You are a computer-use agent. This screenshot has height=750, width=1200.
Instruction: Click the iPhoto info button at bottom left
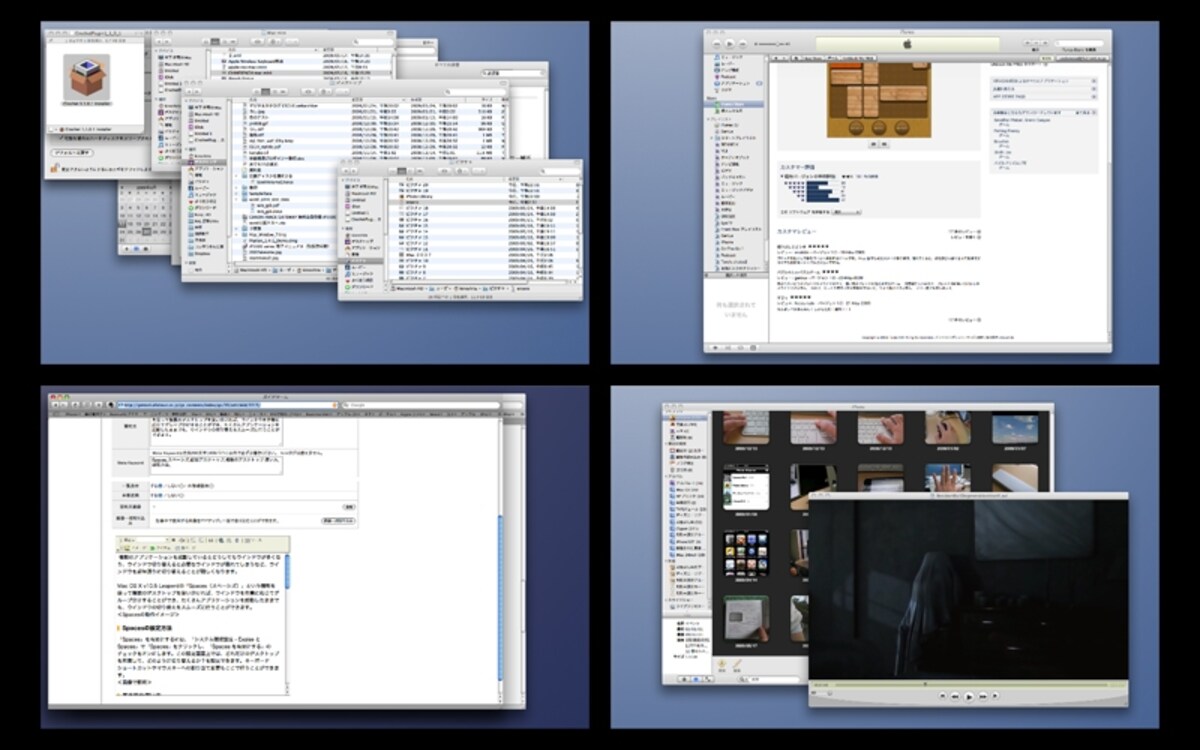point(696,679)
